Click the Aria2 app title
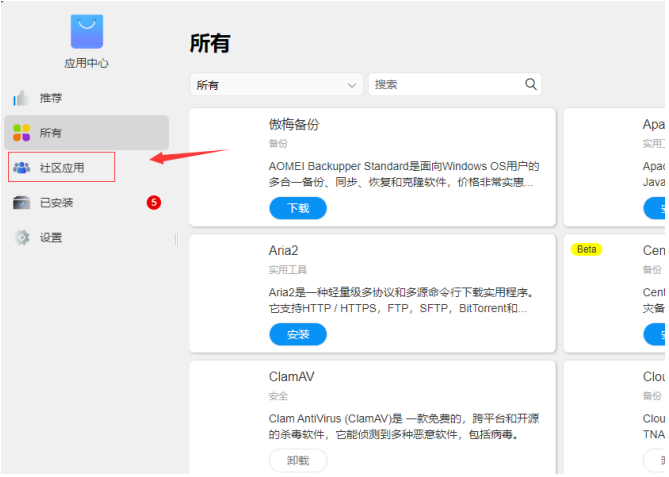669x477 pixels. tap(283, 250)
